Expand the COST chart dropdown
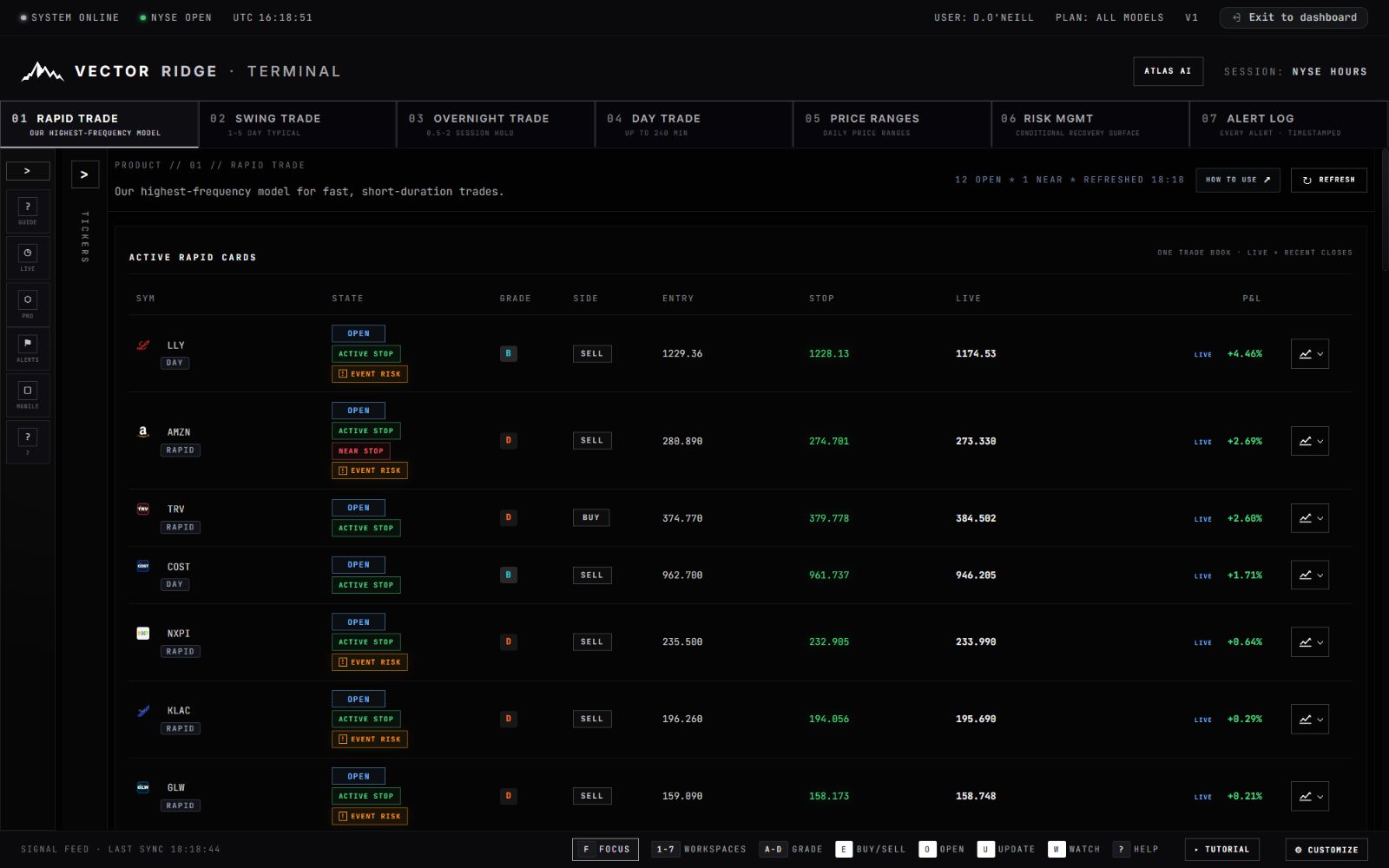 (x=1310, y=575)
